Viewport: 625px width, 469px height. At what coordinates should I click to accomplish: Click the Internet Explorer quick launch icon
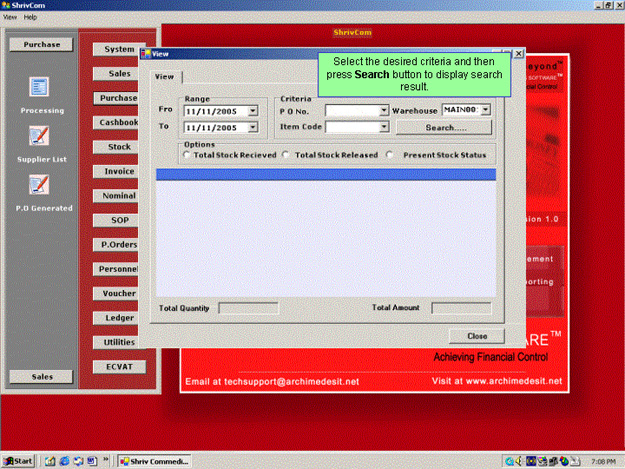pyautogui.click(x=64, y=461)
